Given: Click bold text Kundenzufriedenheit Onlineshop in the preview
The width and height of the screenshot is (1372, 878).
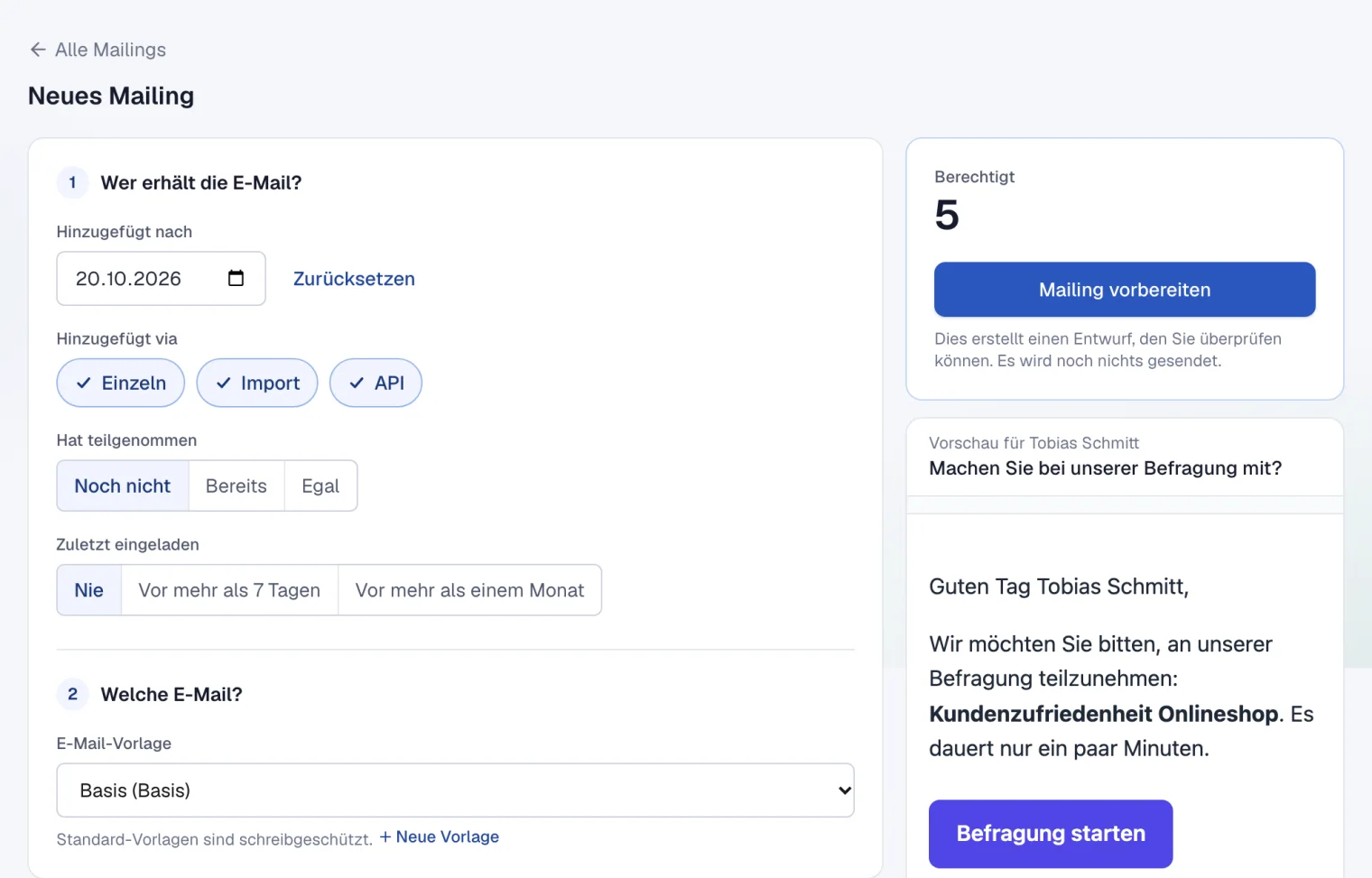Looking at the screenshot, I should (x=1104, y=714).
